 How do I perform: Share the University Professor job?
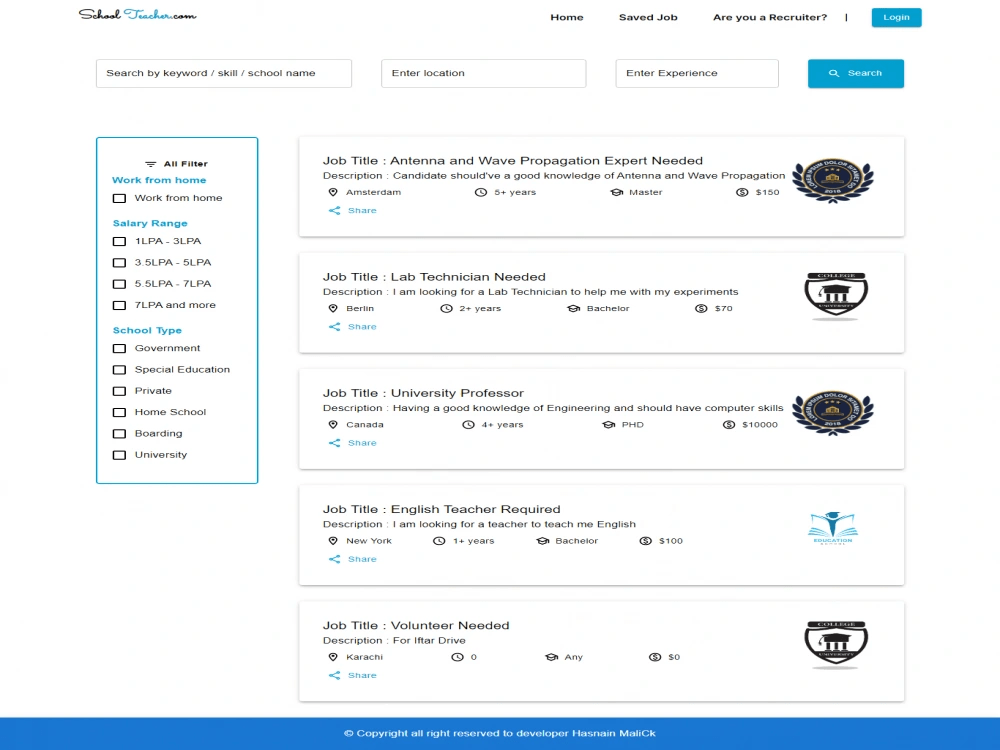coord(353,443)
